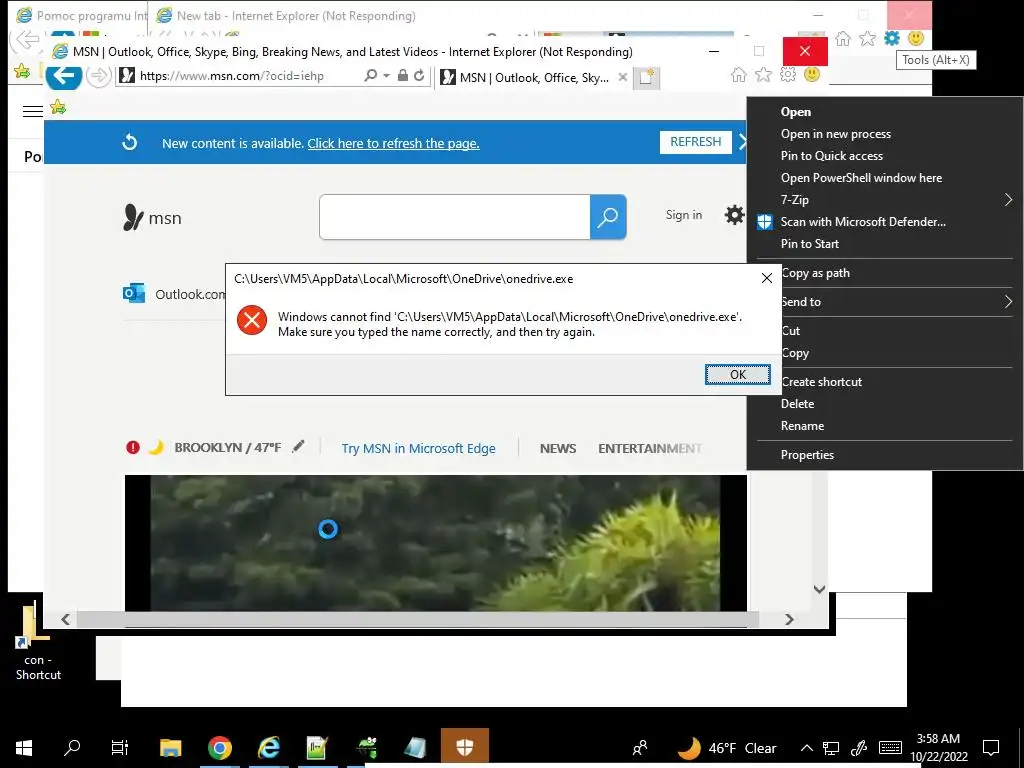
Task: Open the notification center icon
Action: pyautogui.click(x=991, y=748)
